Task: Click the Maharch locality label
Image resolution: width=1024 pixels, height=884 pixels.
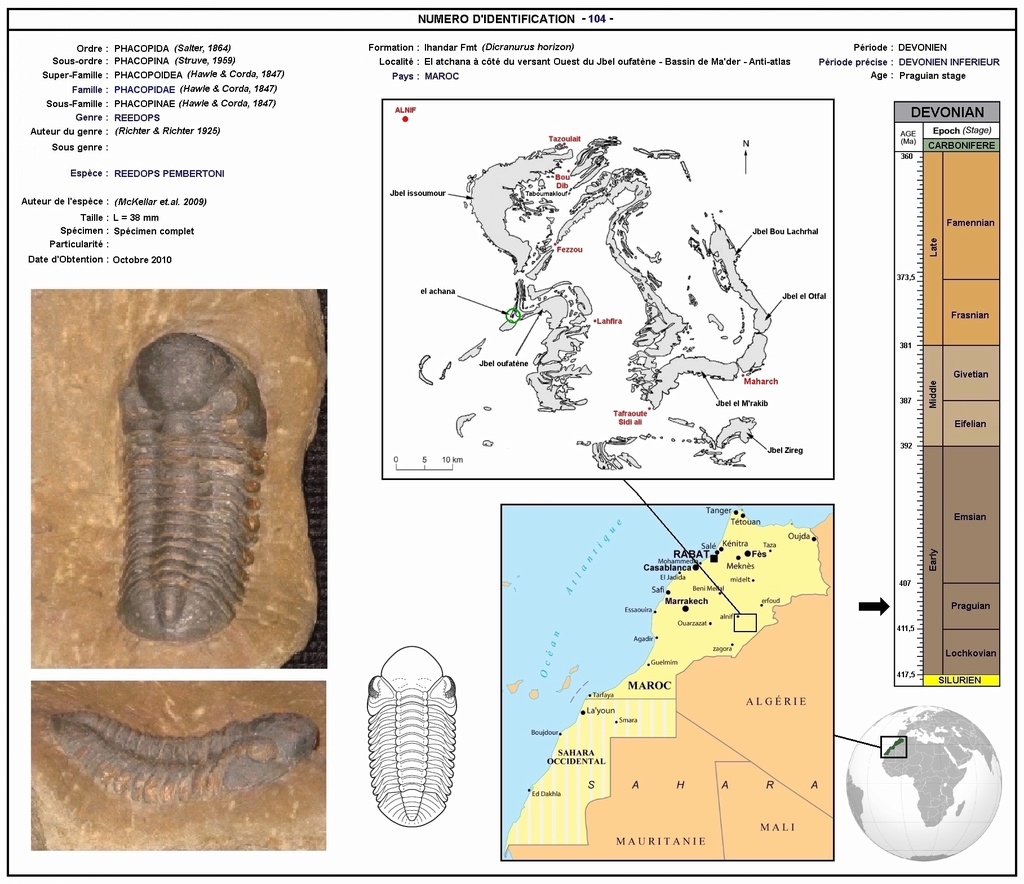Action: point(761,381)
